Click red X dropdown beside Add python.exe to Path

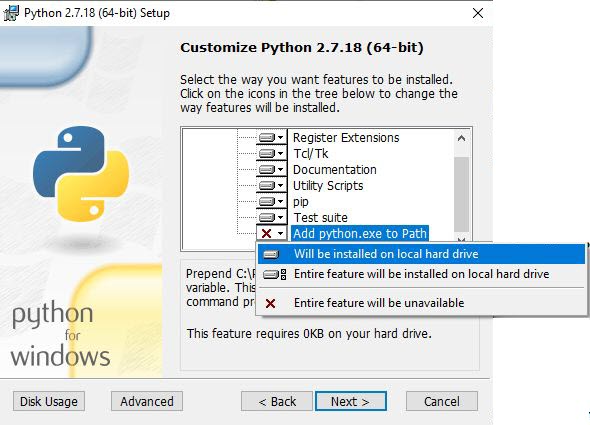pos(271,234)
